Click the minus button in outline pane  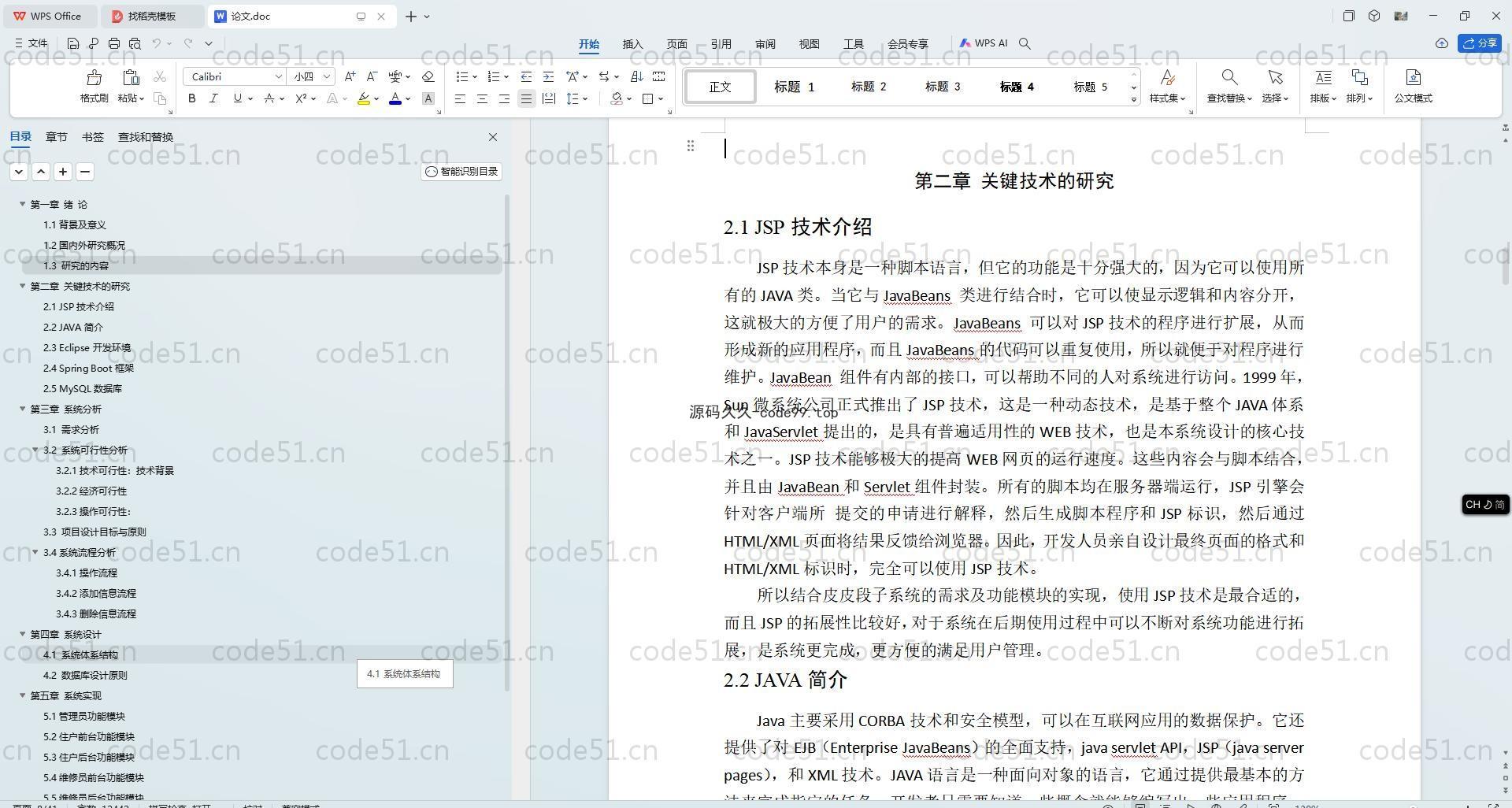point(85,172)
